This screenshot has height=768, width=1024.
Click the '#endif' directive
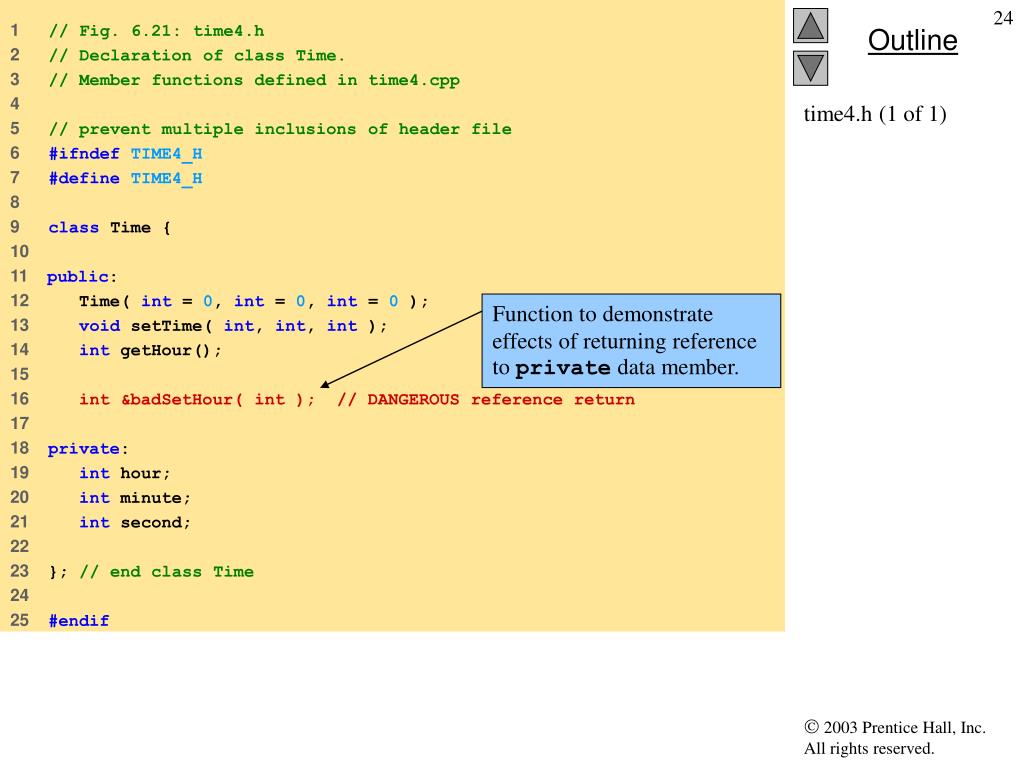(79, 621)
